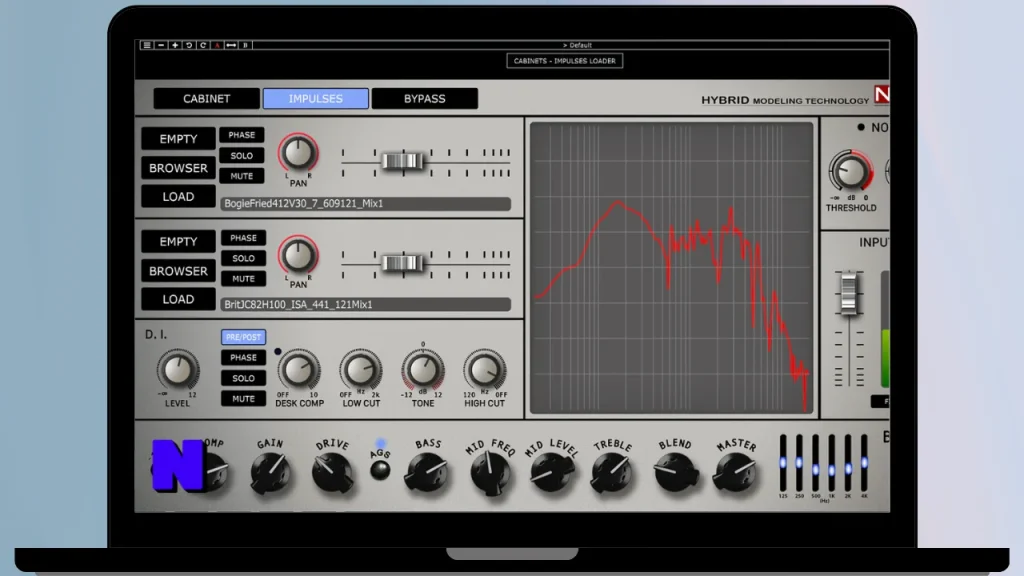Click the 500 Hz EQ band slider
This screenshot has width=1024, height=576.
[816, 463]
